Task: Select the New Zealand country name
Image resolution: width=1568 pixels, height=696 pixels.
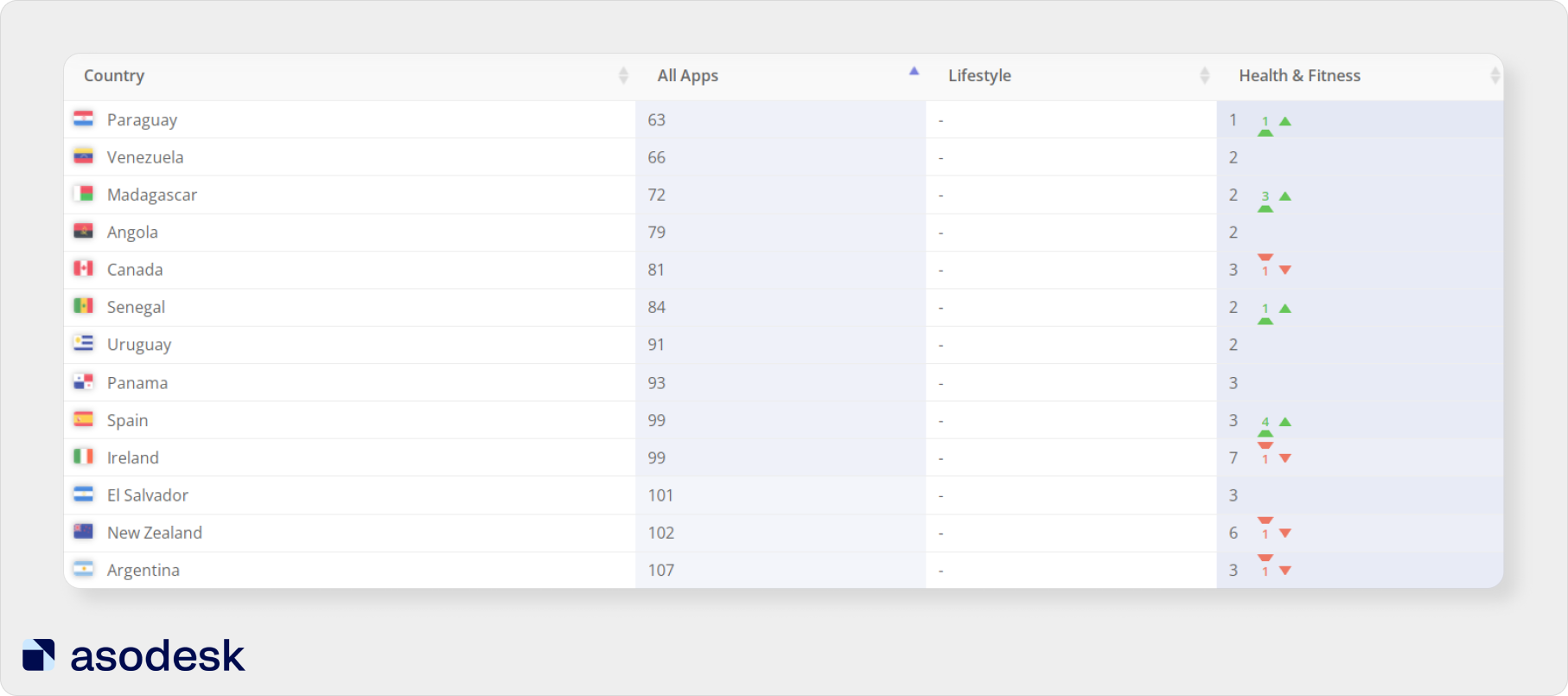Action: 155,533
